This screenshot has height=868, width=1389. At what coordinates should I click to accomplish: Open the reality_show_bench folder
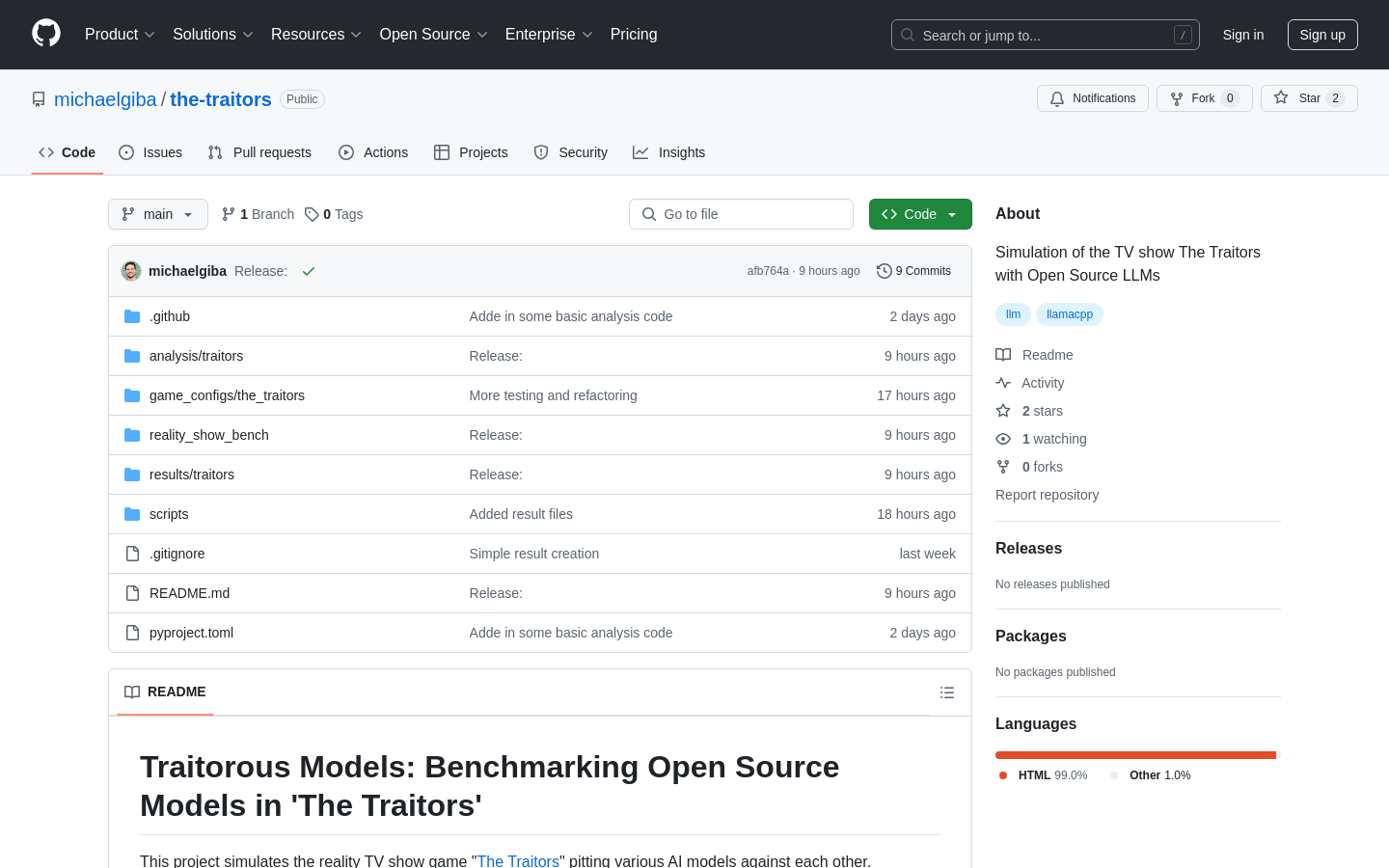[209, 435]
